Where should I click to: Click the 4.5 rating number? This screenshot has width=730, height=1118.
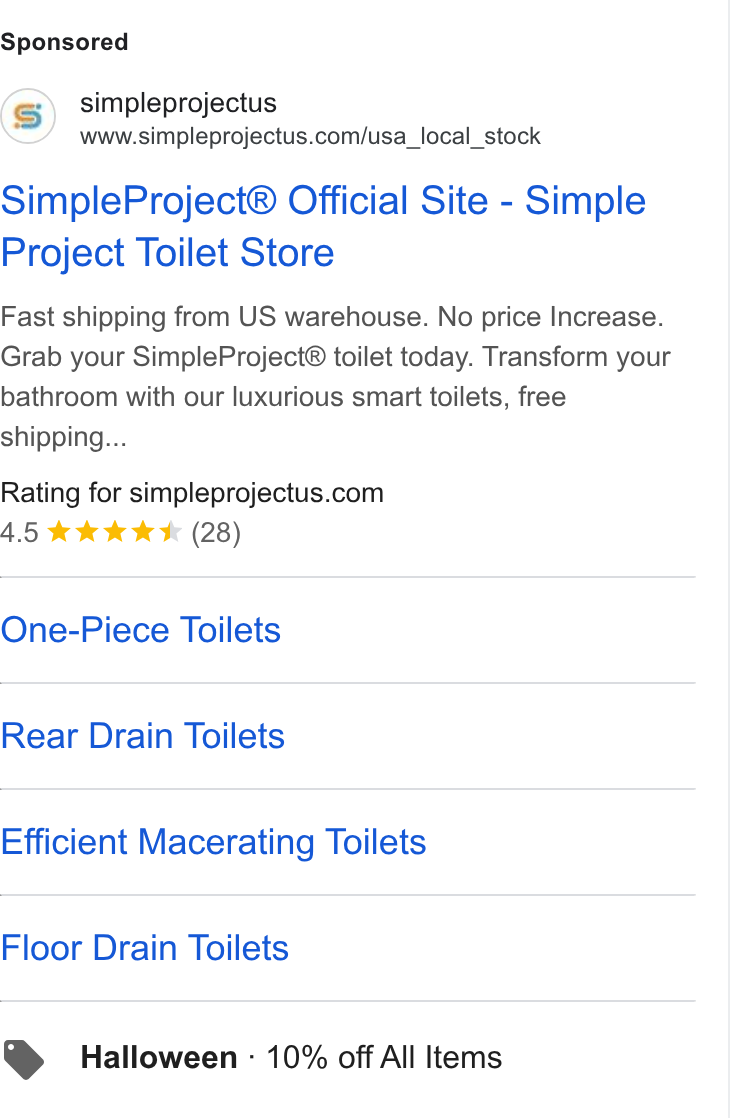click(19, 533)
